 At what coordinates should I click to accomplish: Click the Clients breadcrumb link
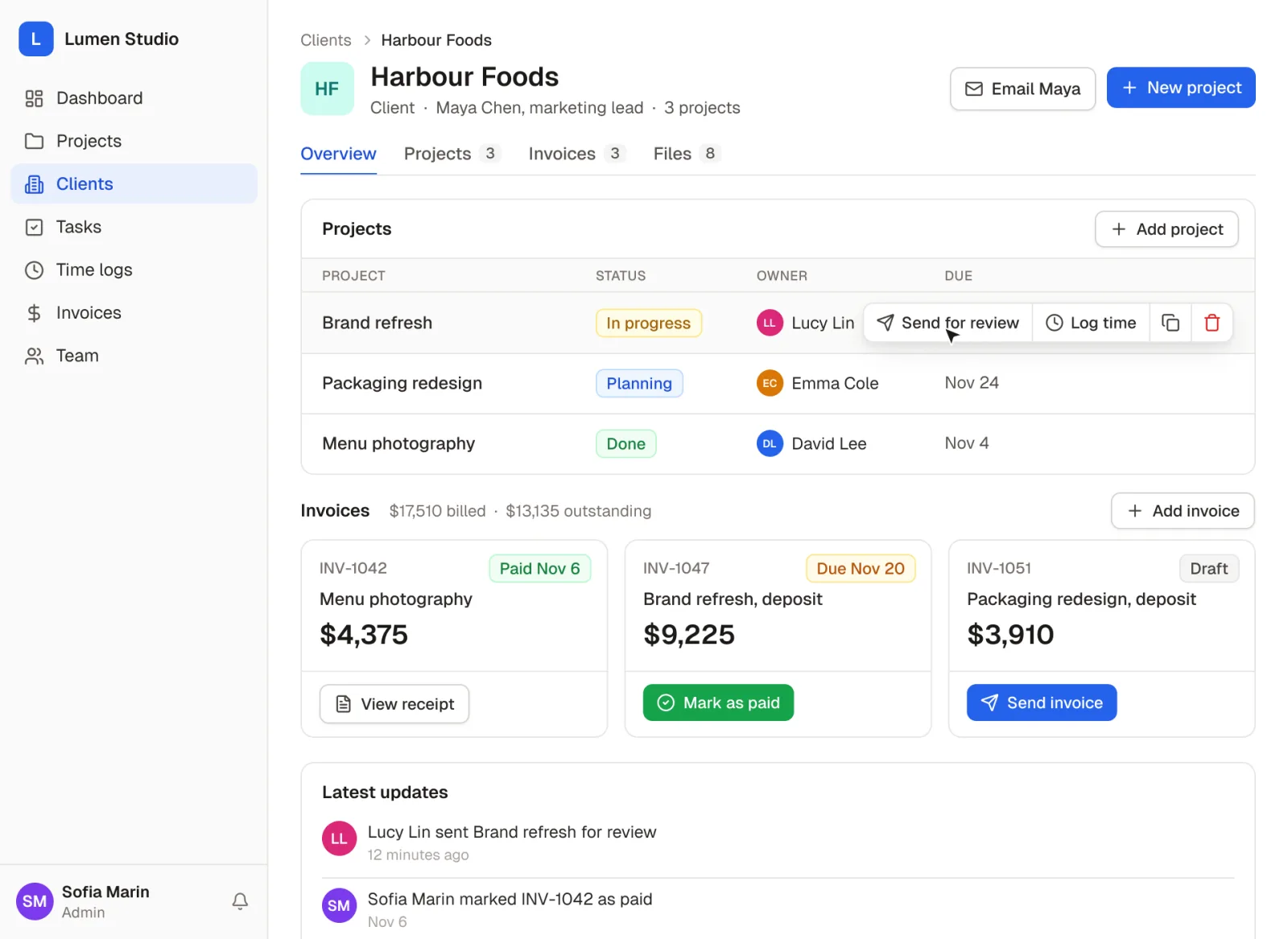326,40
